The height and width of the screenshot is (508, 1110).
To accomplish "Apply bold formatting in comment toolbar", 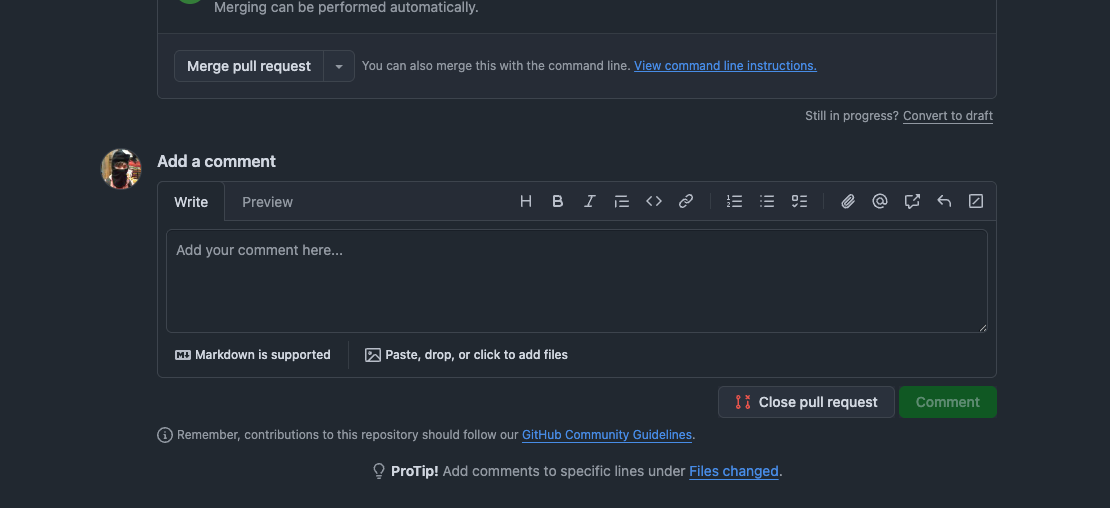I will (558, 201).
